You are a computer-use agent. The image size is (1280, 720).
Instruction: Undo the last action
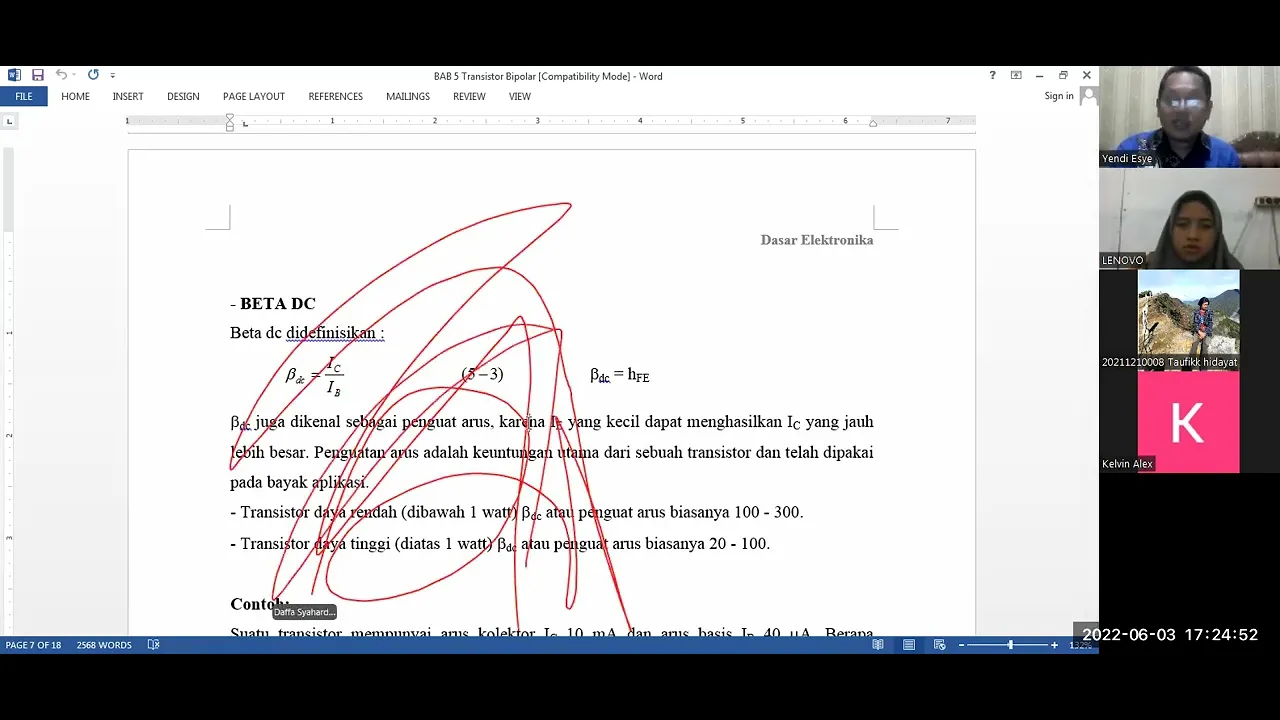click(61, 75)
